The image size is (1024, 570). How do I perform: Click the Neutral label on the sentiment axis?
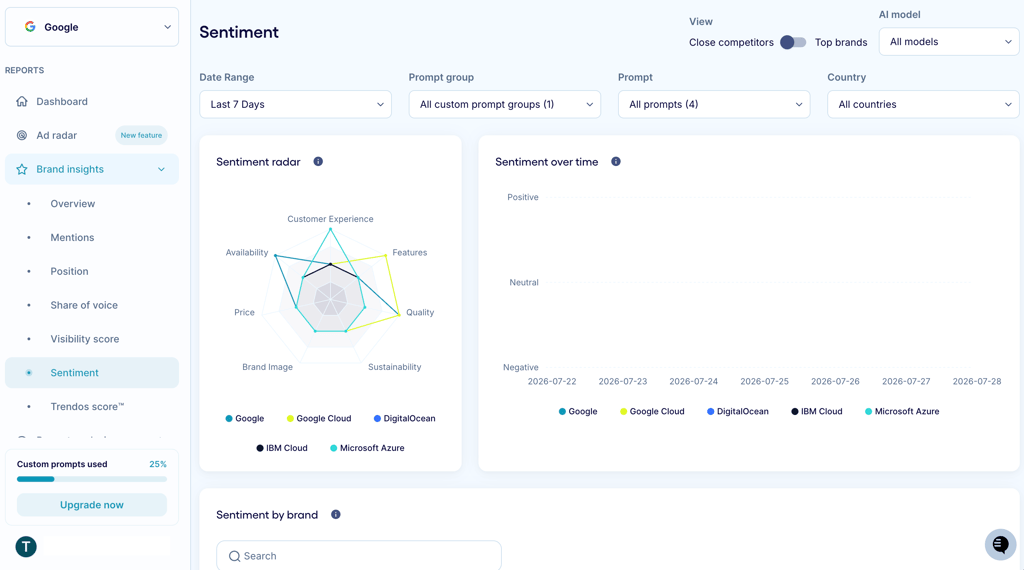click(524, 283)
